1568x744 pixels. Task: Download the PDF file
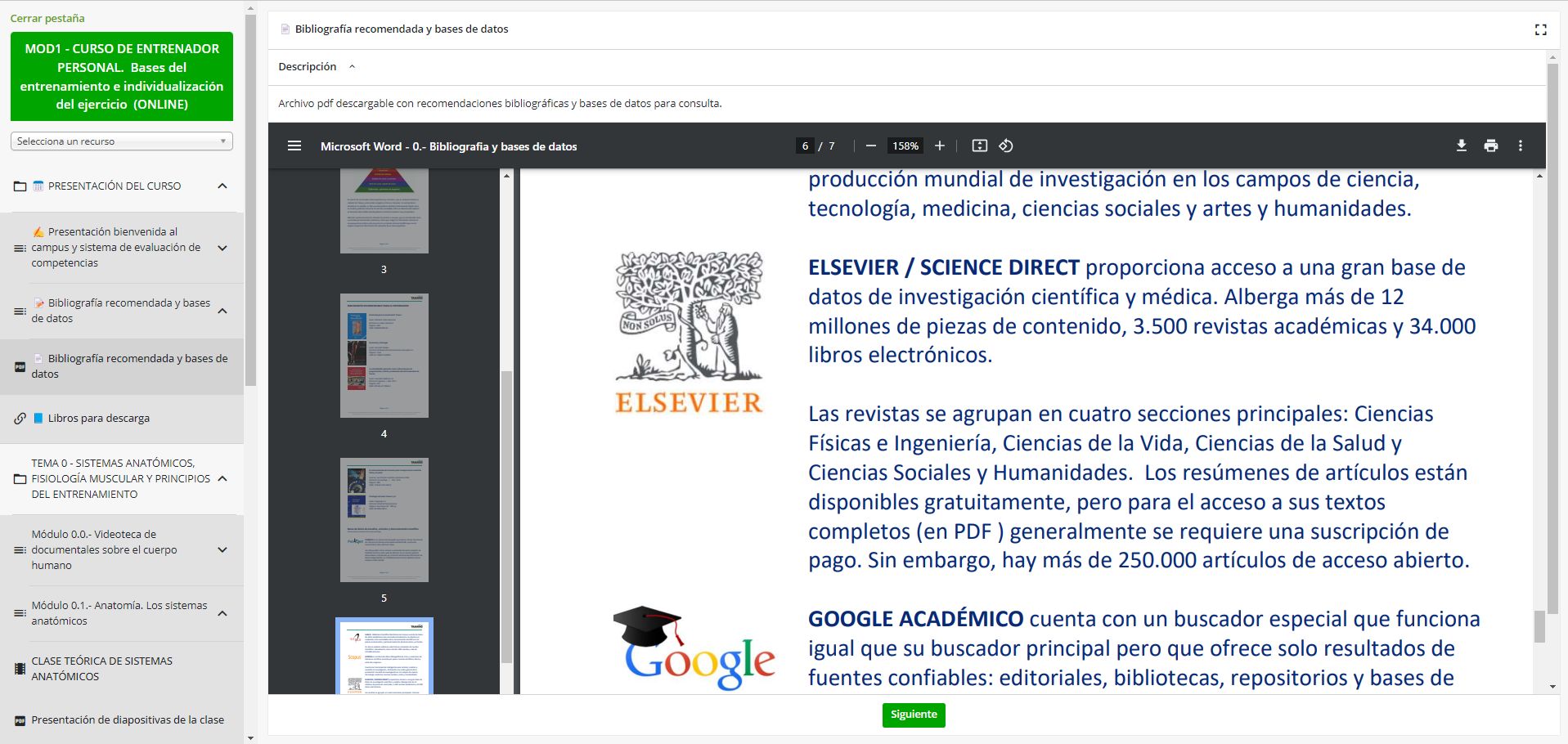coord(1462,146)
